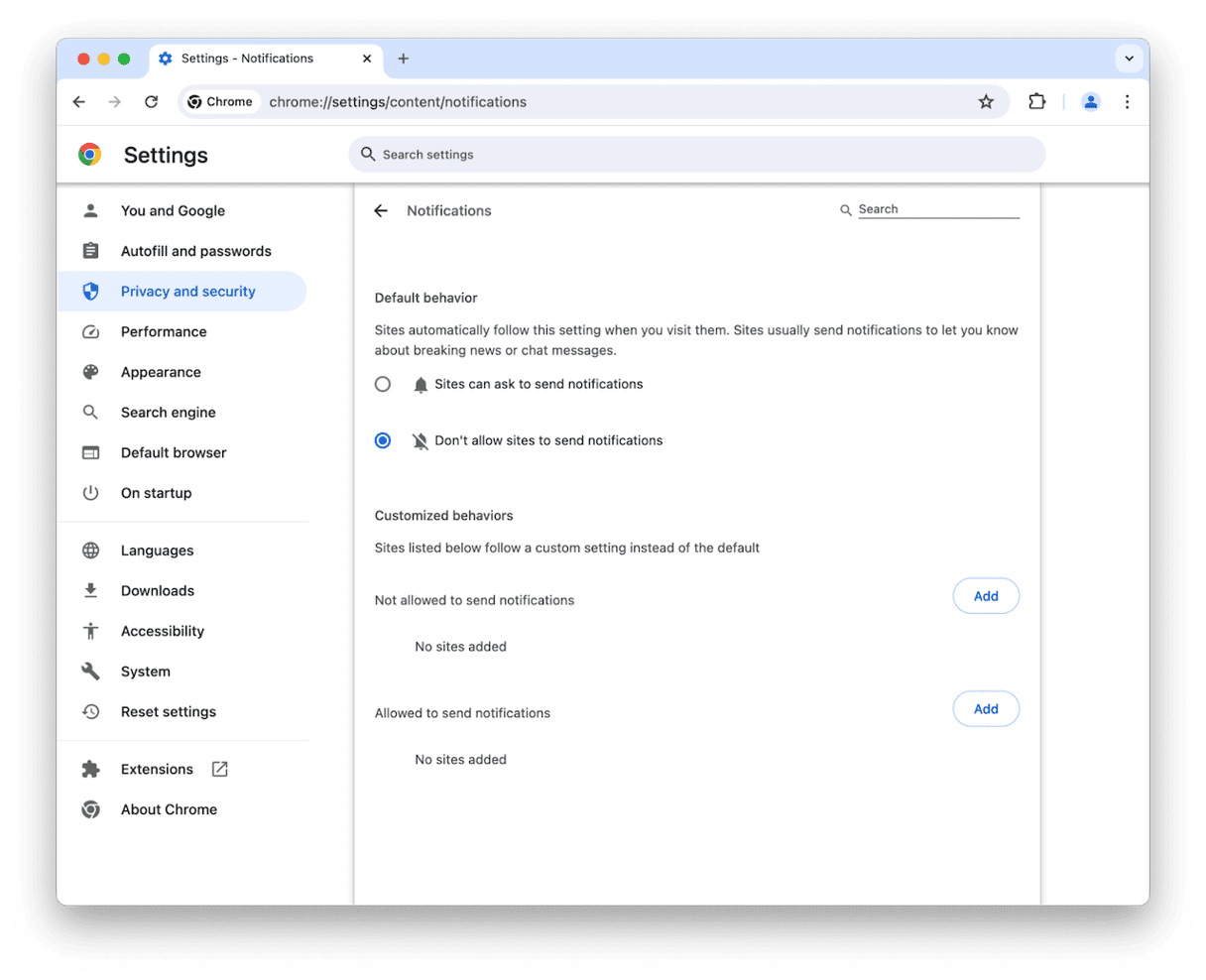Click the browser forward arrow
Image resolution: width=1206 pixels, height=980 pixels.
[x=115, y=102]
